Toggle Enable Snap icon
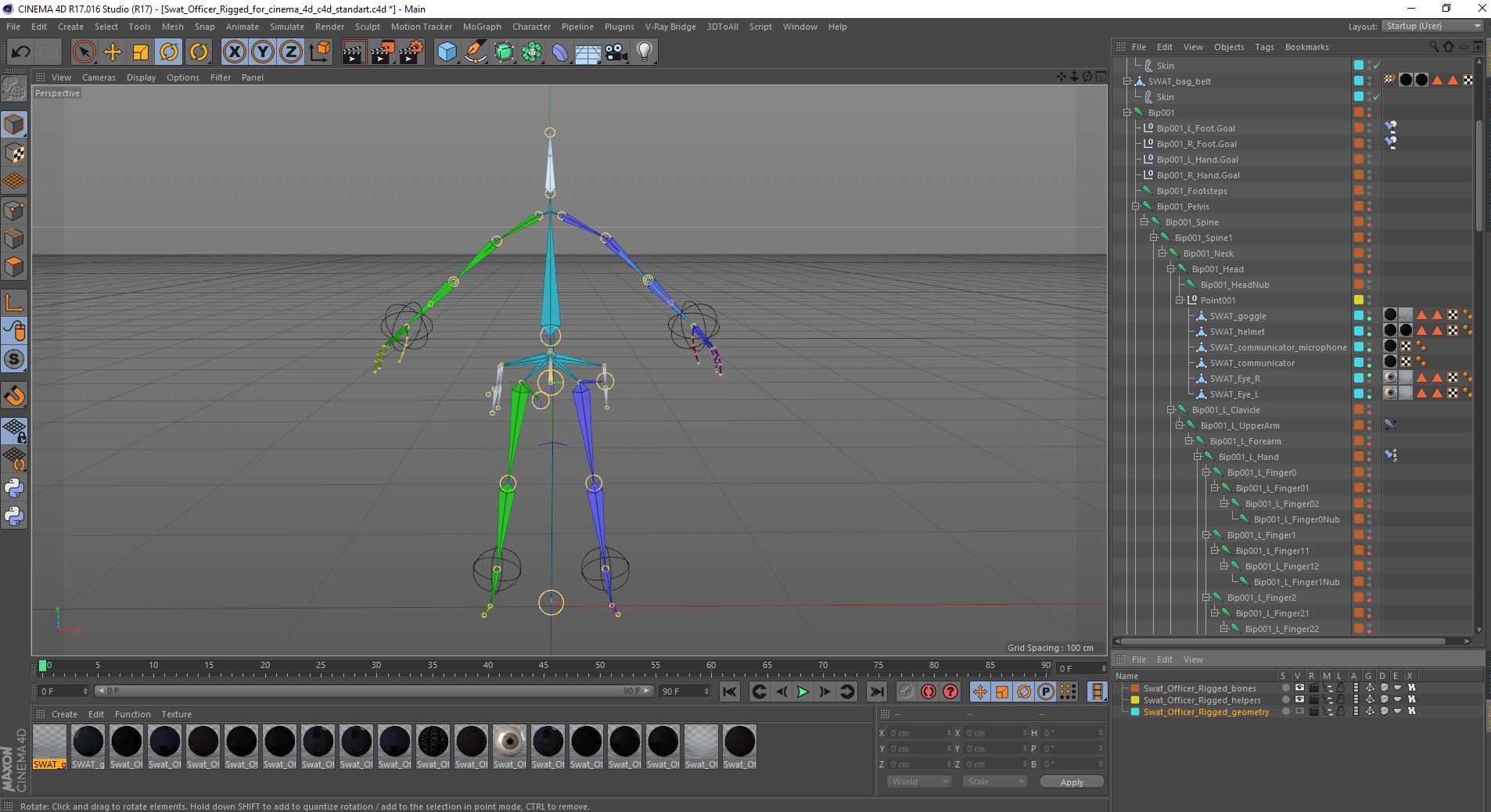This screenshot has height=812, width=1491. click(14, 395)
